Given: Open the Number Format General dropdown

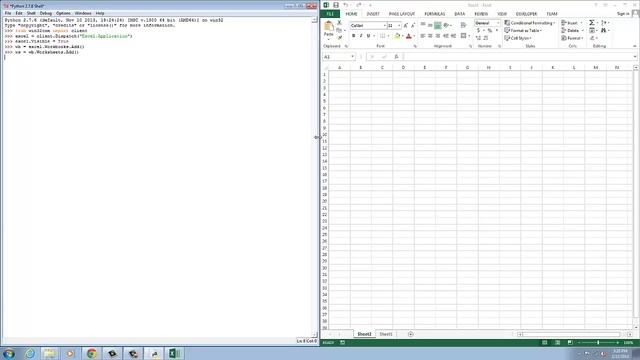Looking at the screenshot, I should 498,23.
